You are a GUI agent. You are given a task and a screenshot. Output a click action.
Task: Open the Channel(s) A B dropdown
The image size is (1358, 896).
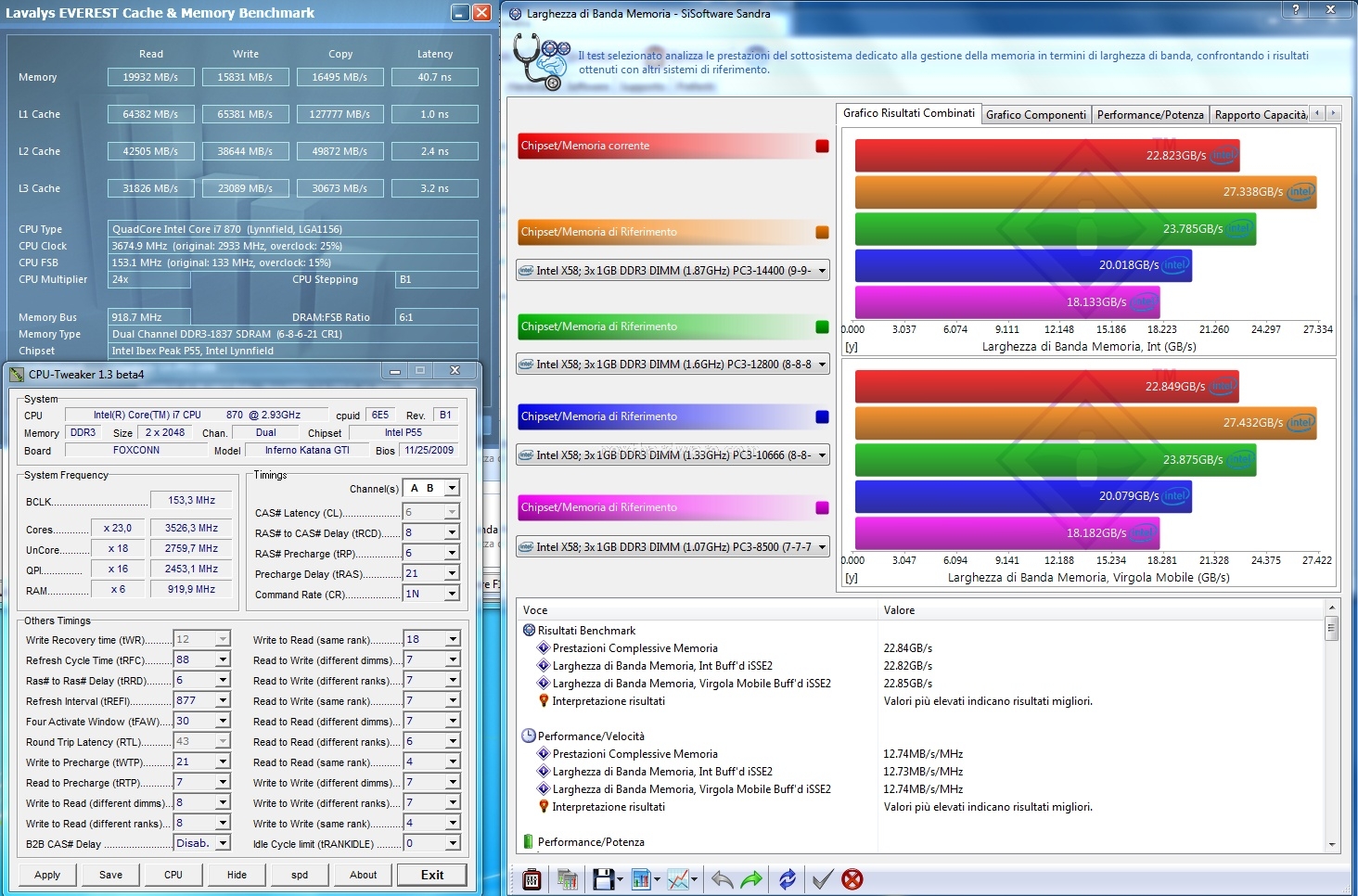click(452, 489)
